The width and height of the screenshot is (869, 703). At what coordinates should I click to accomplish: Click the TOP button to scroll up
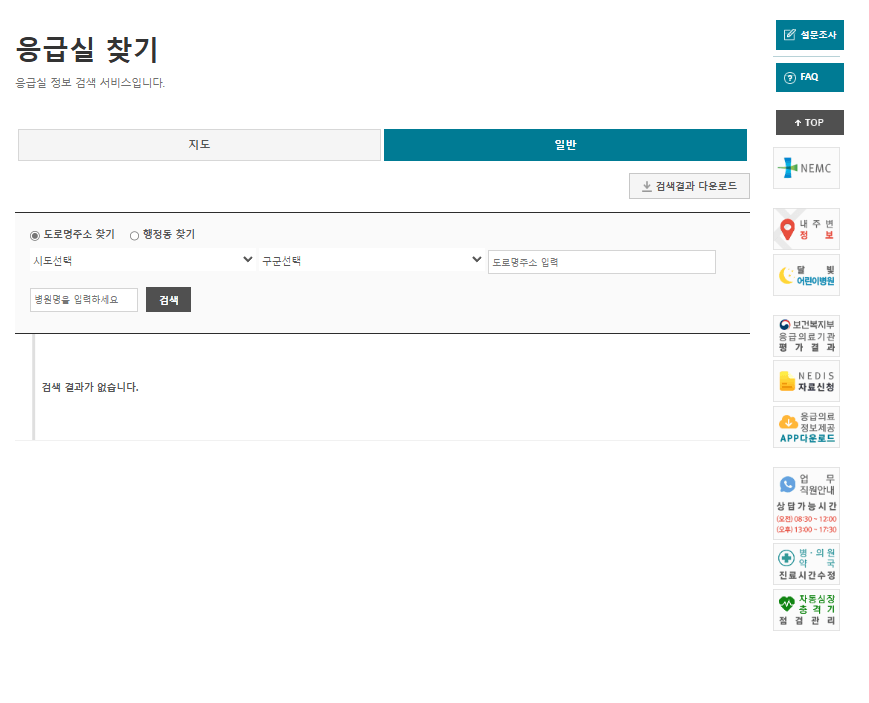pyautogui.click(x=808, y=122)
